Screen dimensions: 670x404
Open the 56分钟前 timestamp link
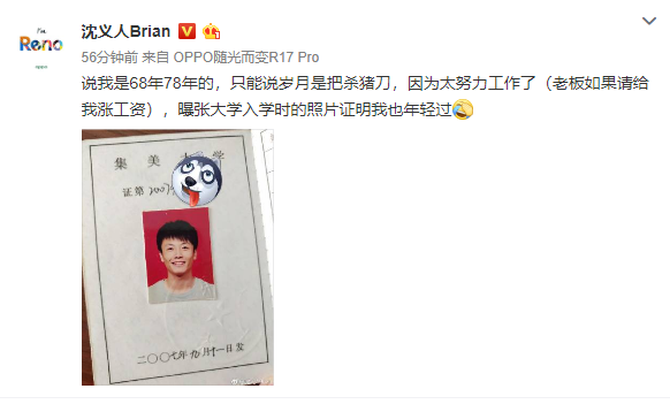[x=109, y=57]
